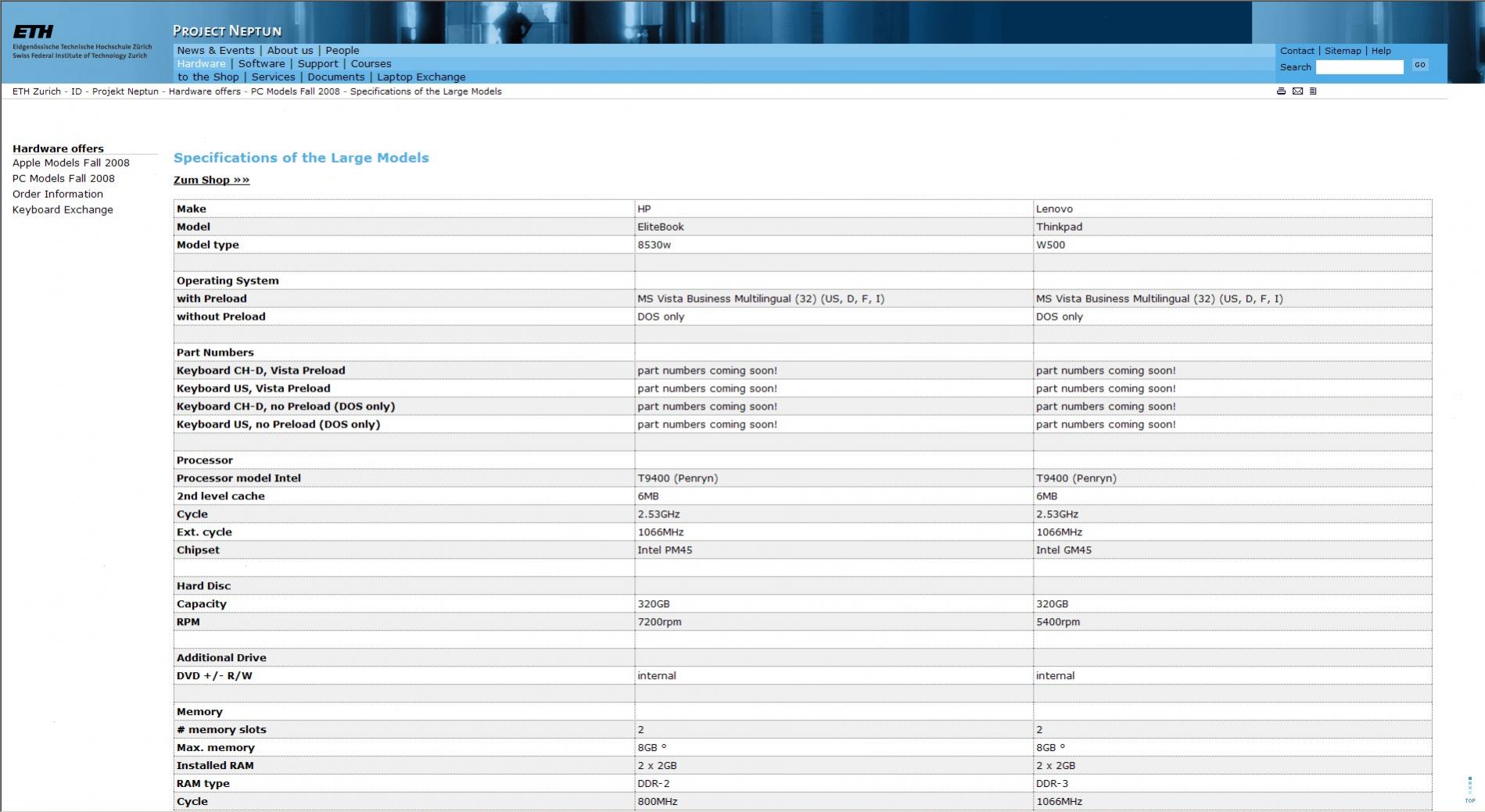Click the 'DVD +/- R/W' row label
The height and width of the screenshot is (812, 1485).
tap(214, 676)
